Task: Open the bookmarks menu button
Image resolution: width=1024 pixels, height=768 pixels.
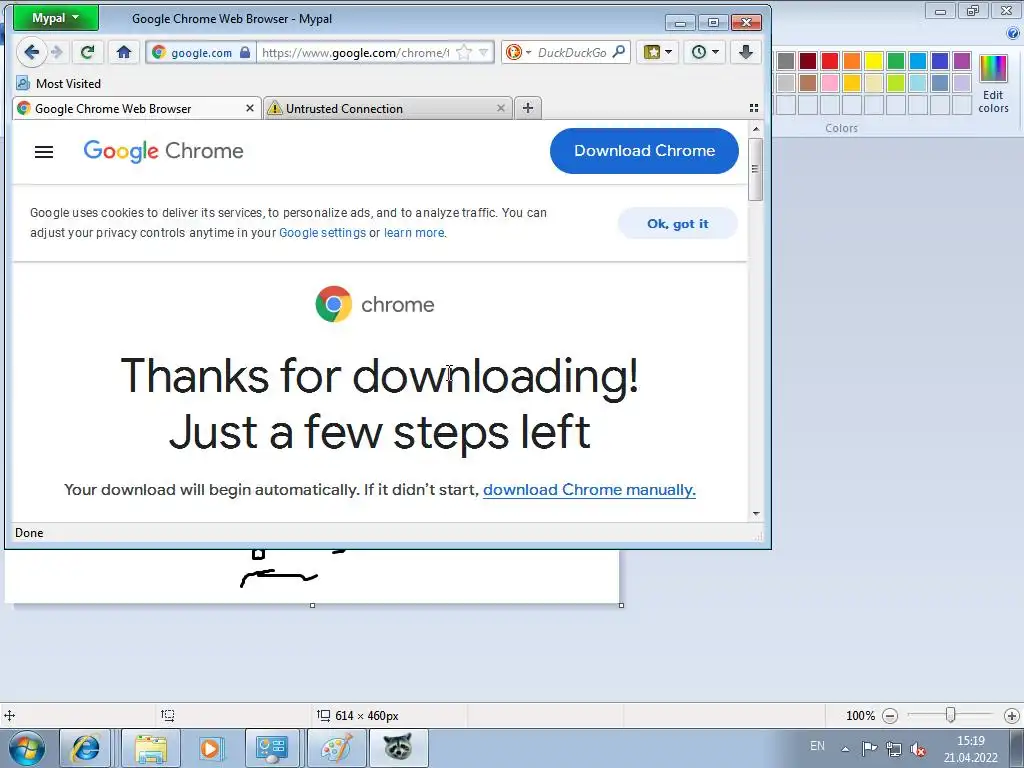Action: pyautogui.click(x=658, y=52)
